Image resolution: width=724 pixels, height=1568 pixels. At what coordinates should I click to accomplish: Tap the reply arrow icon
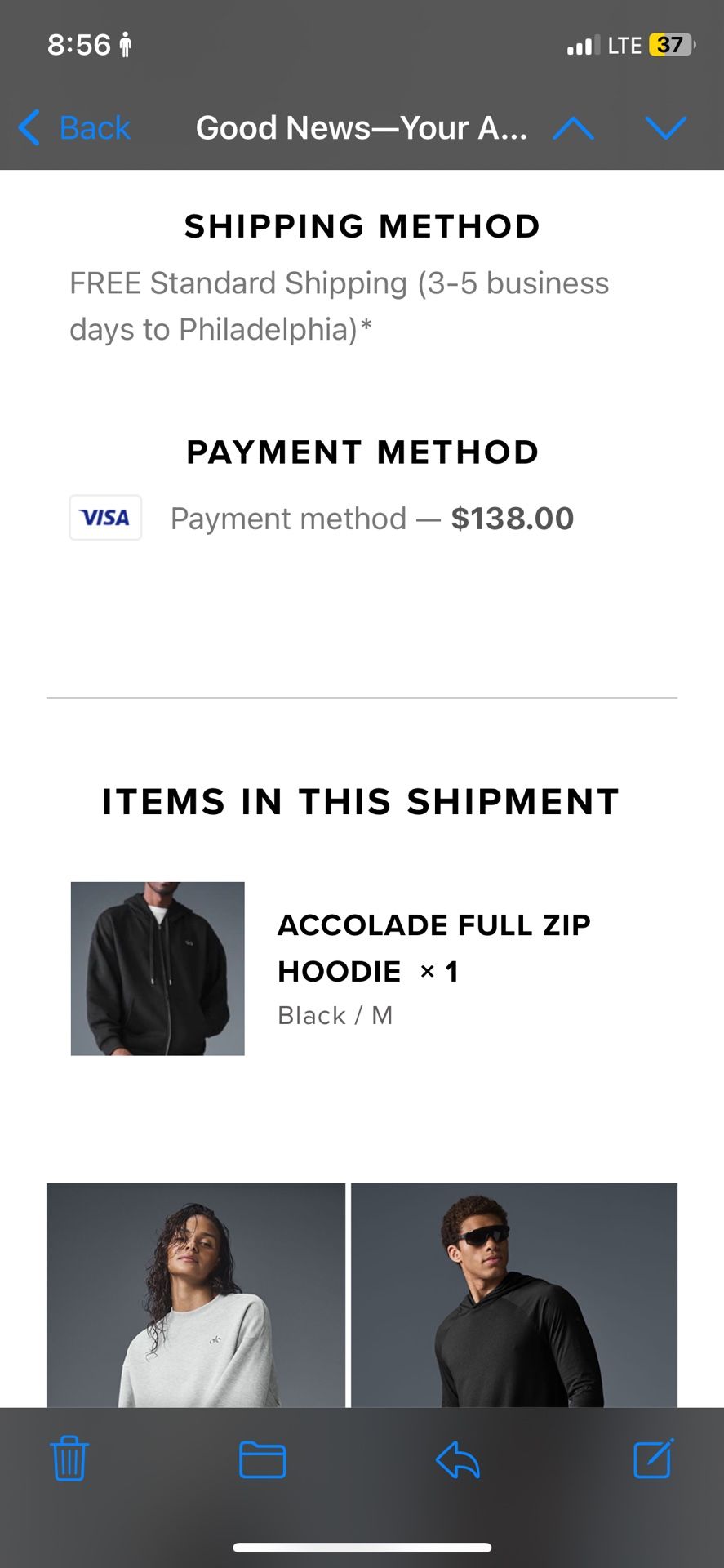click(x=457, y=1459)
